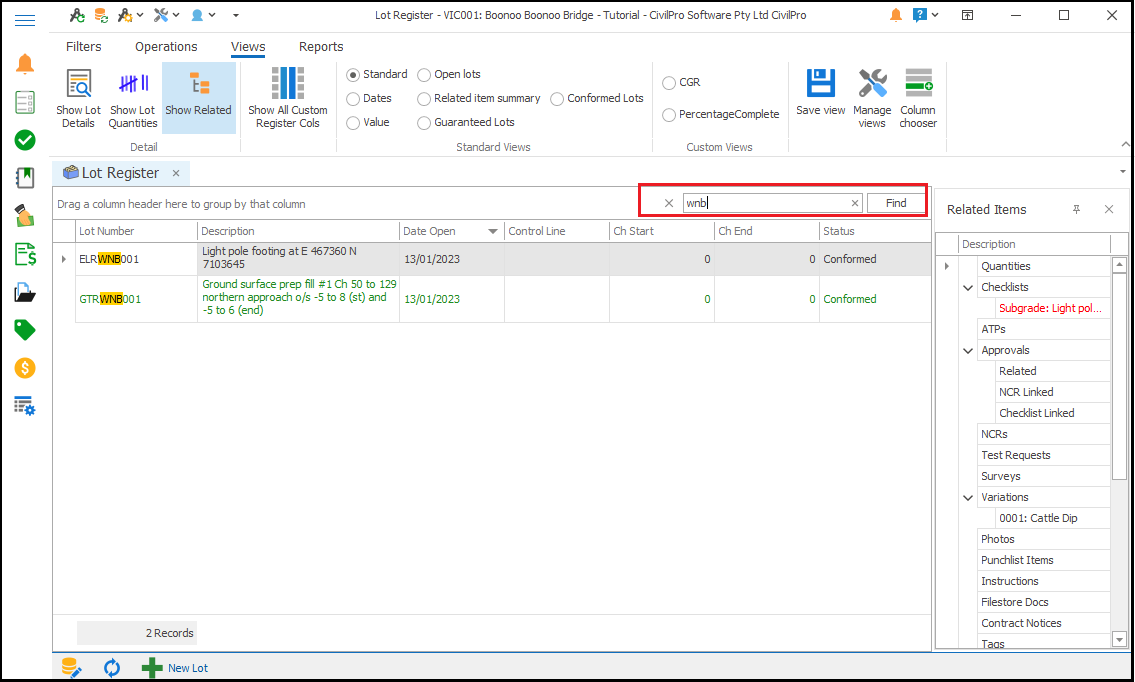Open the quick access toolbar customize arrow

coord(235,14)
